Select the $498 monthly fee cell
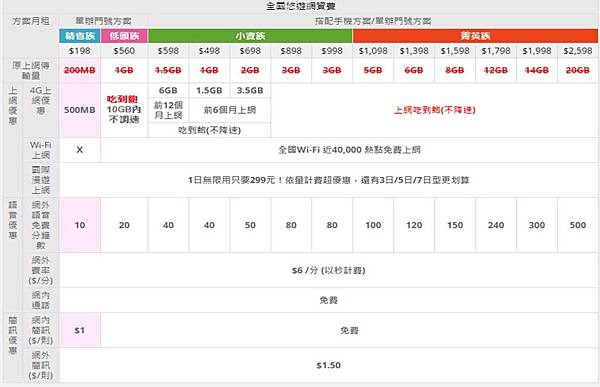 coord(209,51)
